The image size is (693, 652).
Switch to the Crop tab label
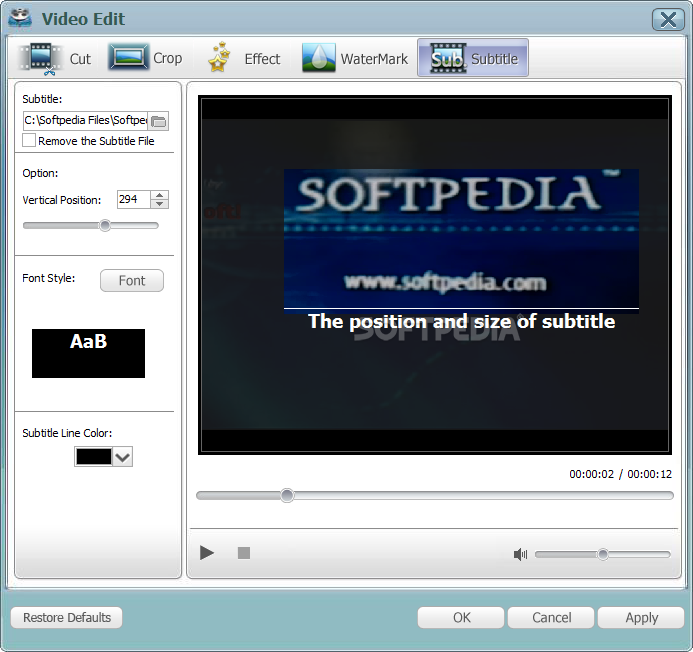pyautogui.click(x=168, y=58)
